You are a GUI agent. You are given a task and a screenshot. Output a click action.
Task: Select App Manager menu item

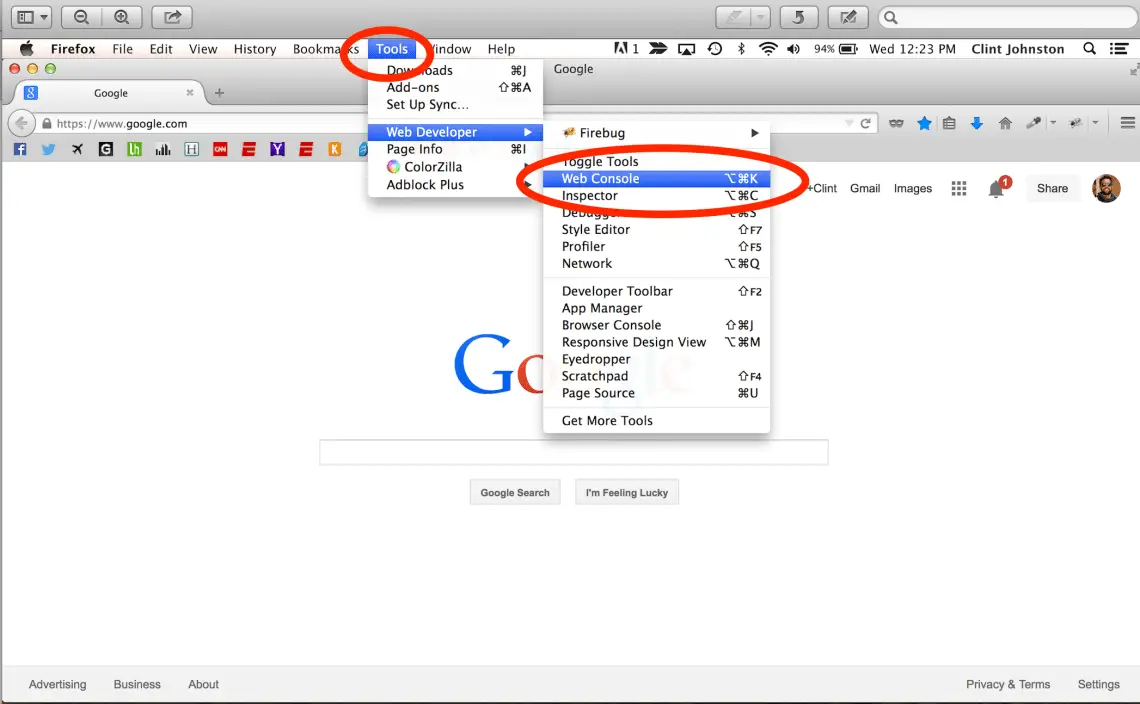[656, 308]
